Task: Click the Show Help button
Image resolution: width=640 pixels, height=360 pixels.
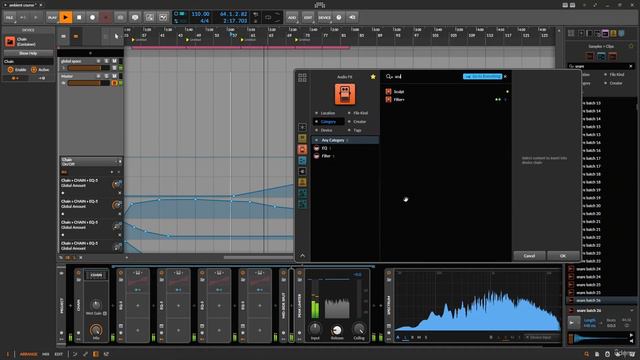Action: [28, 53]
